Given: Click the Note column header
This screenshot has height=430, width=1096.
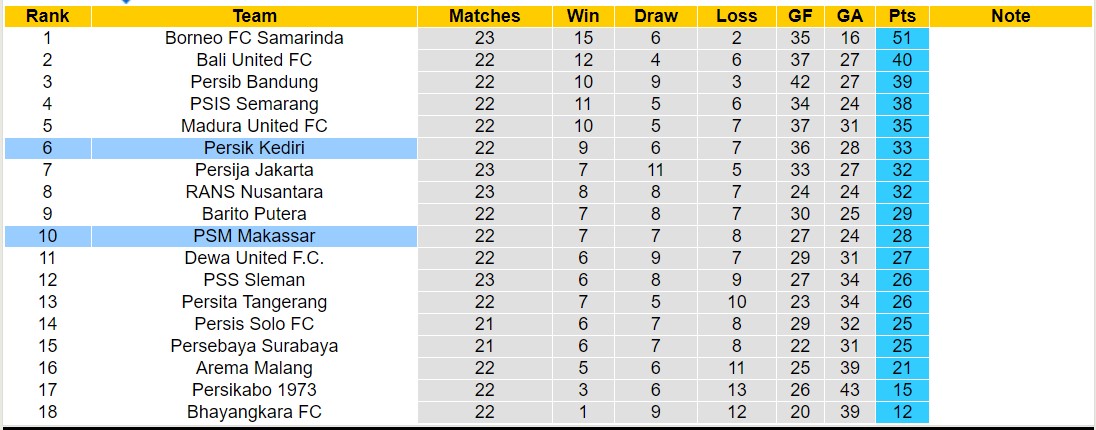Looking at the screenshot, I should (1011, 16).
